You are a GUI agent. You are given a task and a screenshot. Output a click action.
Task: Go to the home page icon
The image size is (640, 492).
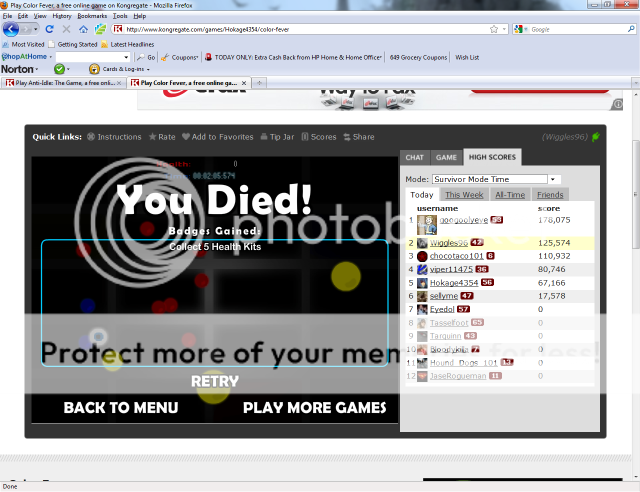pos(83,29)
